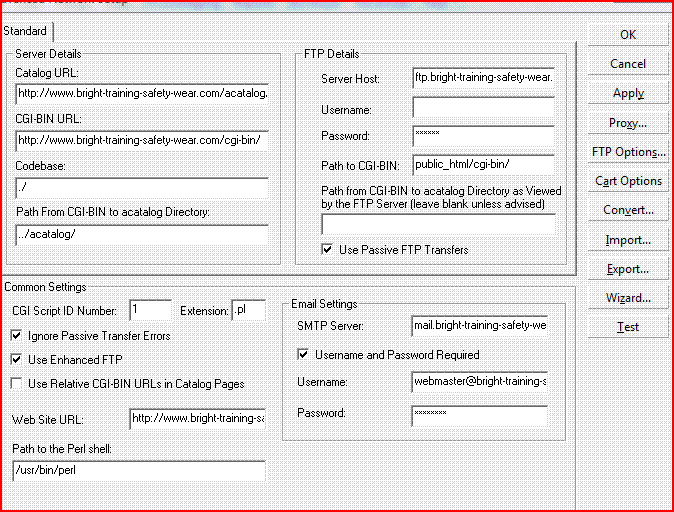
Task: Open Cart Options dialog
Action: tap(627, 181)
